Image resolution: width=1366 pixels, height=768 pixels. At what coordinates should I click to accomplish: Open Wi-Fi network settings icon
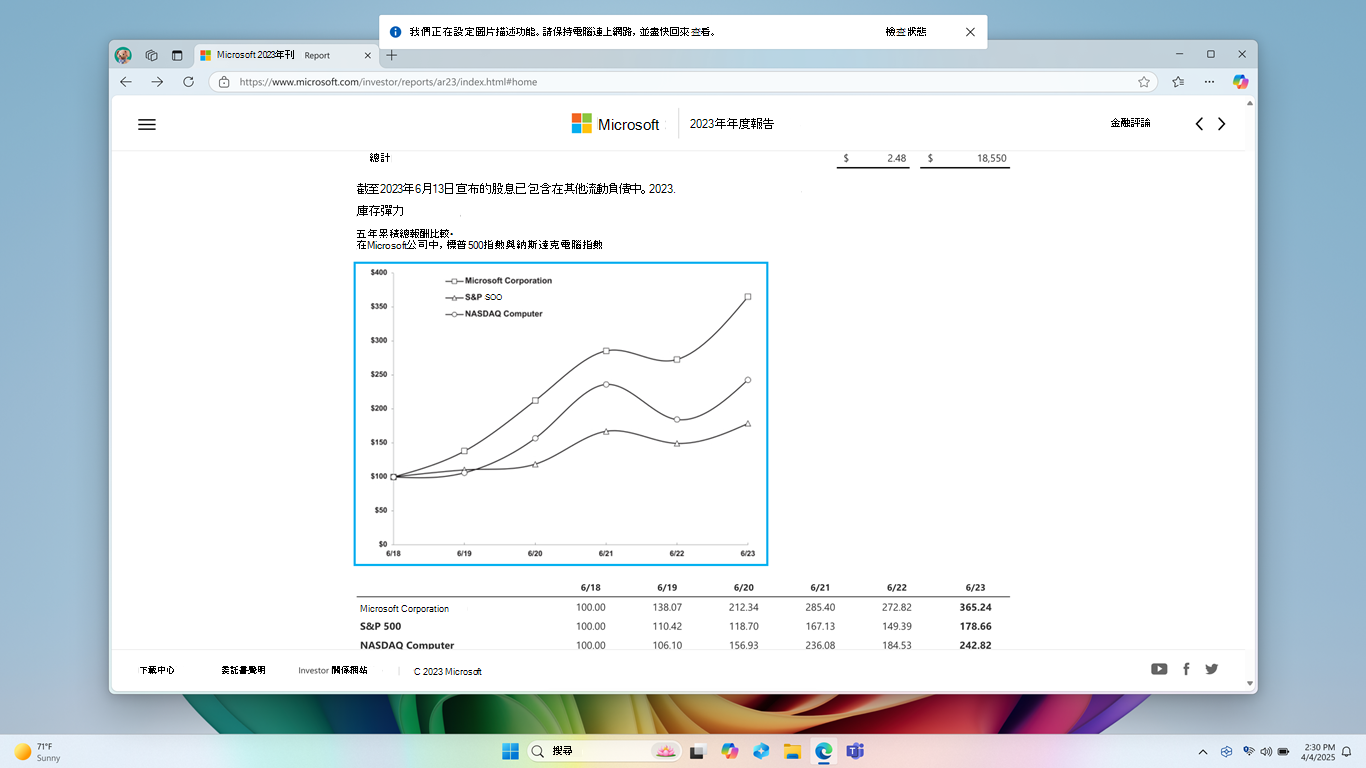tap(1249, 751)
